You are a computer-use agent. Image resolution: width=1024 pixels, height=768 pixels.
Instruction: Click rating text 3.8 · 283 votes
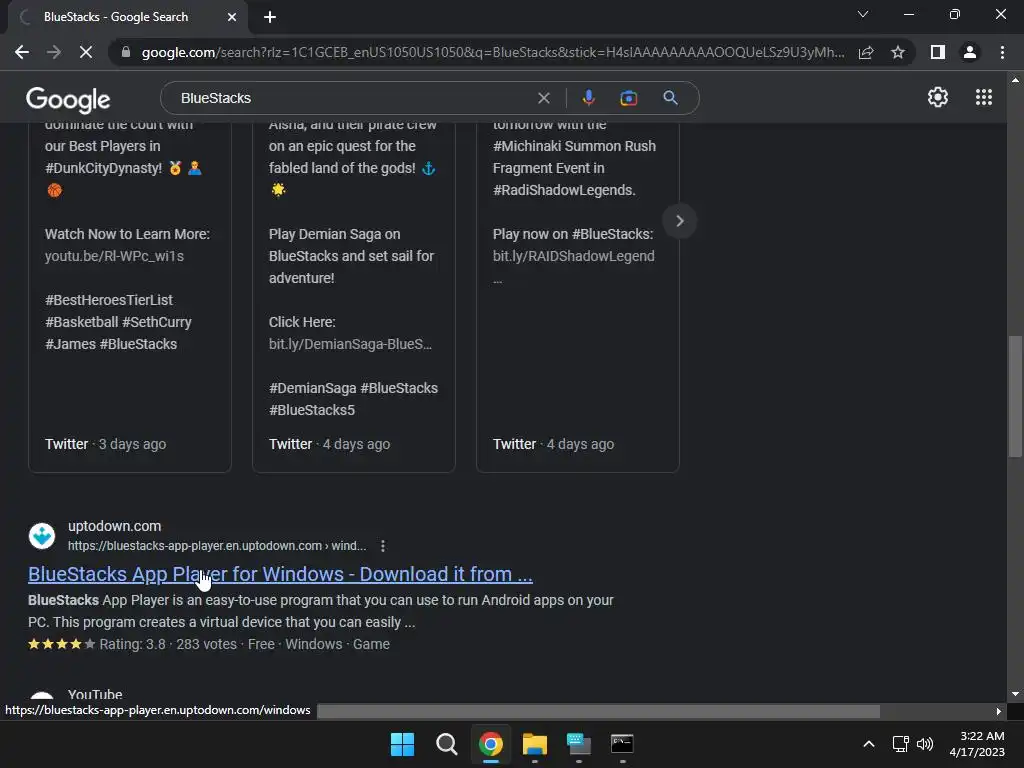point(168,644)
